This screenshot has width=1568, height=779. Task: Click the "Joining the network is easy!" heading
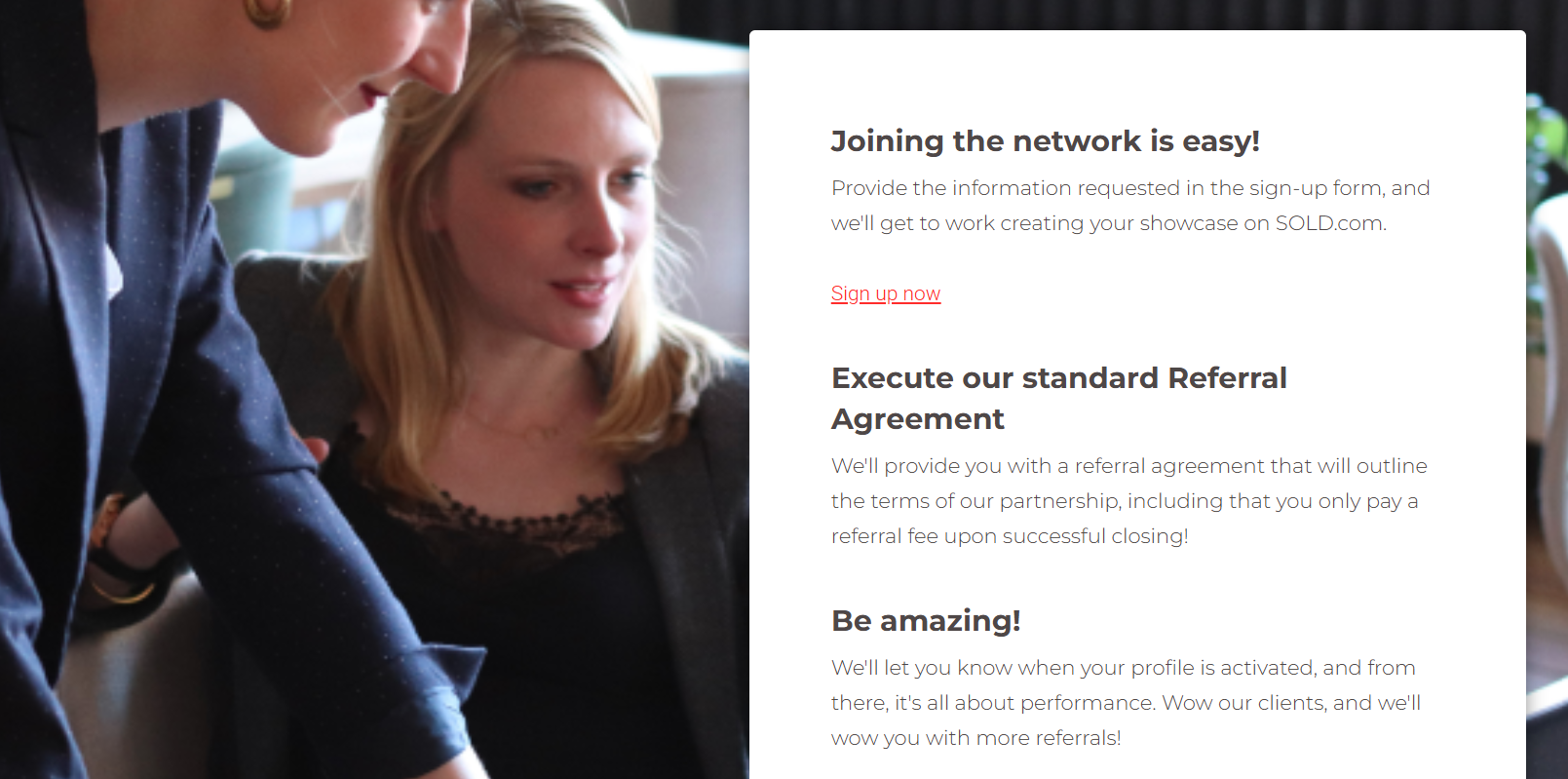[1045, 141]
